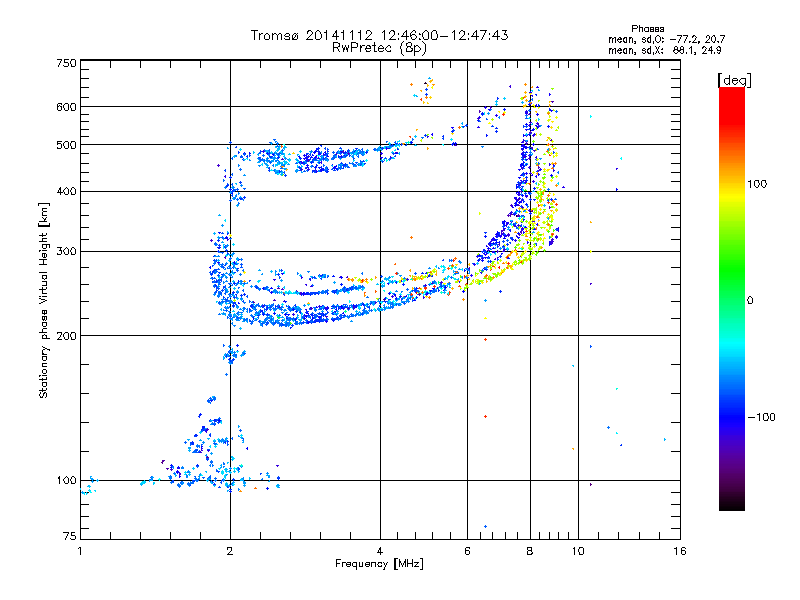Viewport: 800px width, 600px height.
Task: Click the green zero-degree region of the colorbar
Action: [x=732, y=300]
